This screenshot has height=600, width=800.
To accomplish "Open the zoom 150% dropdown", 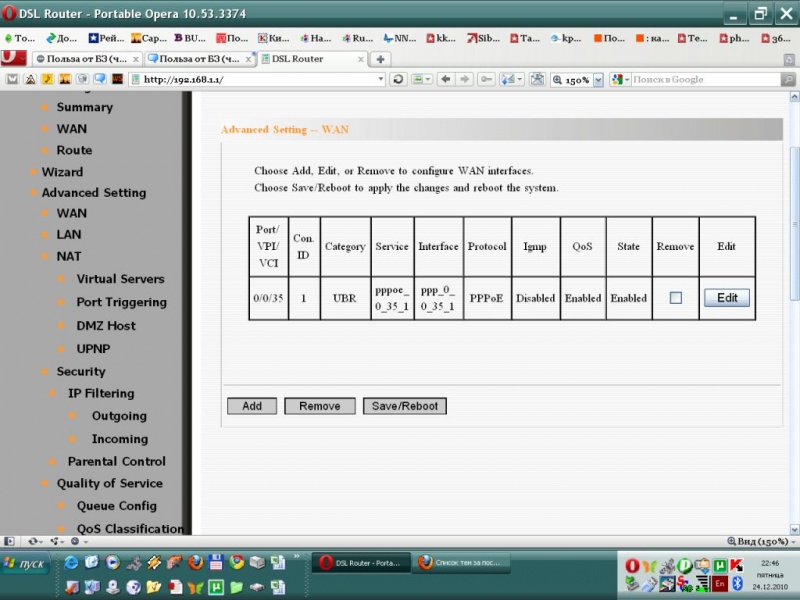I will point(598,79).
